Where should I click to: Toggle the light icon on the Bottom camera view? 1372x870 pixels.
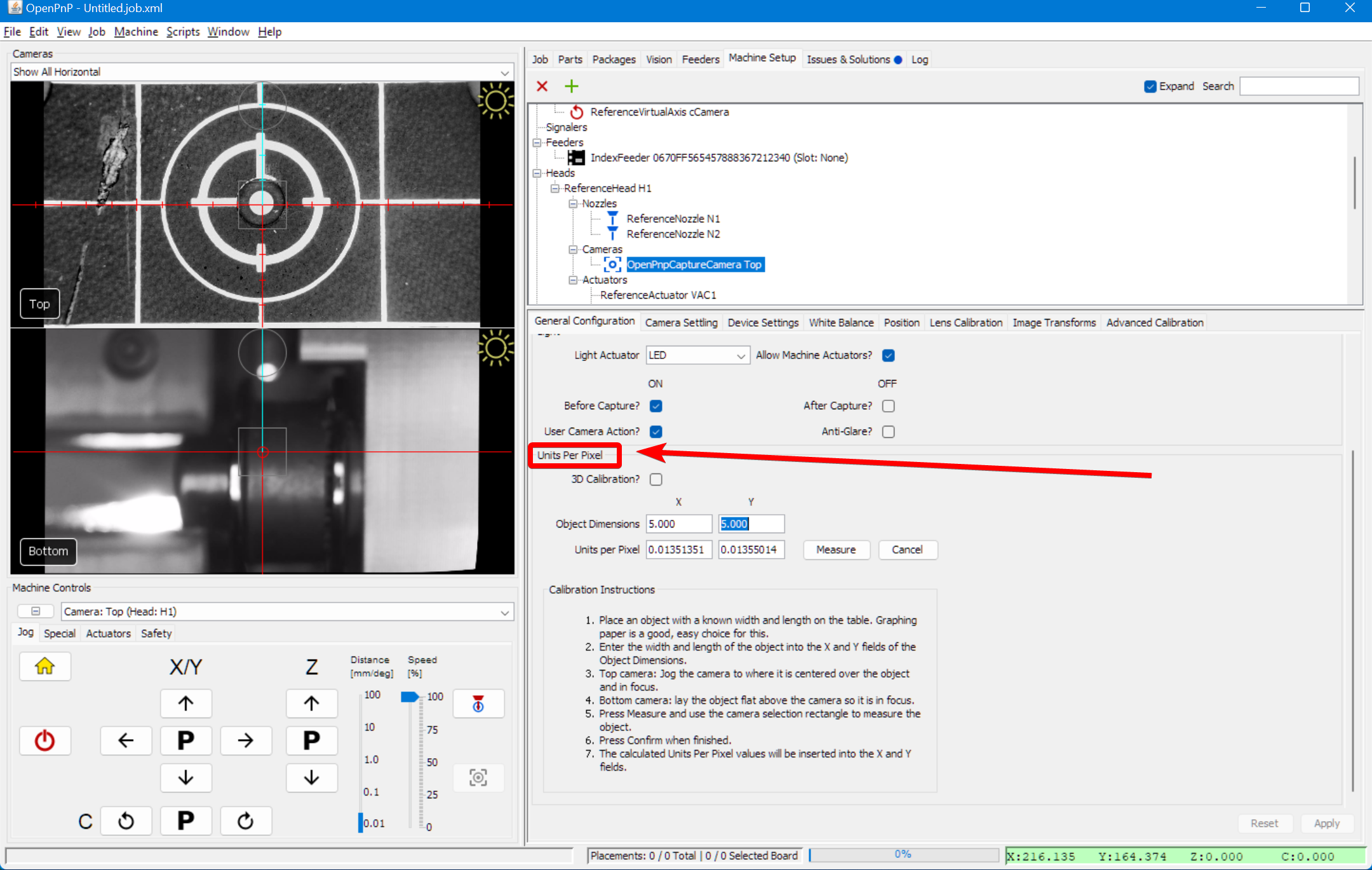click(x=496, y=348)
